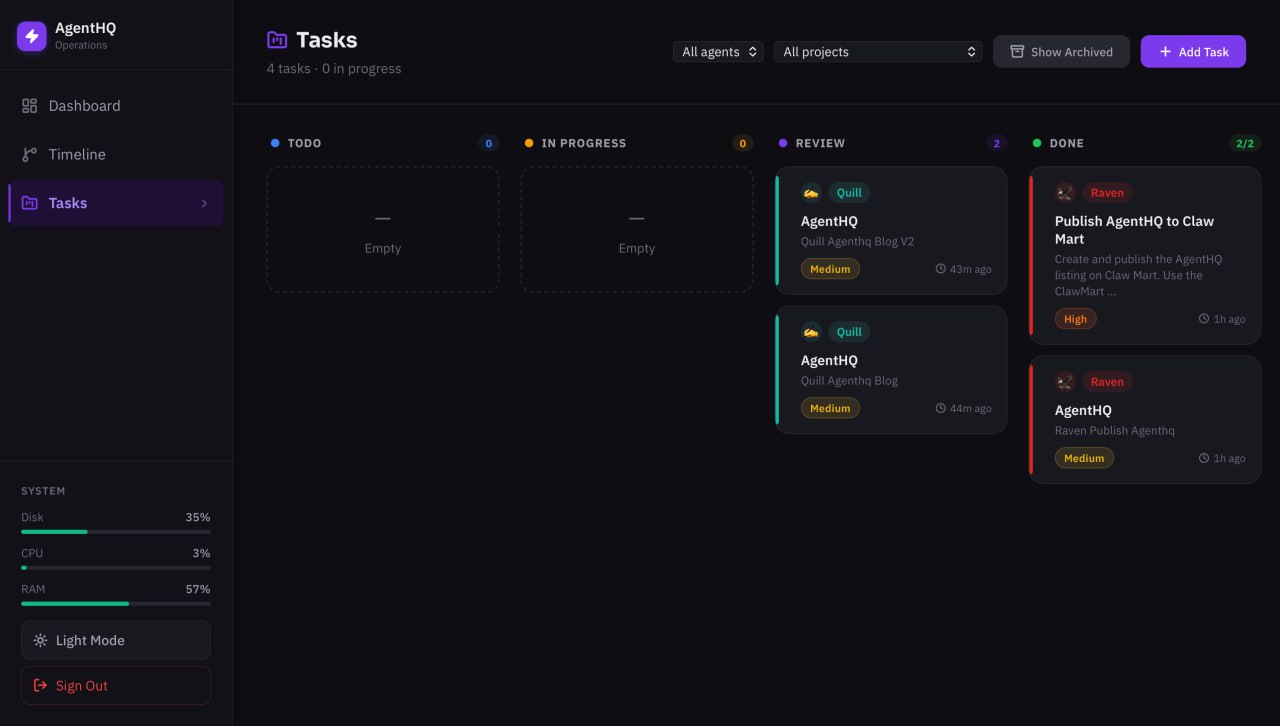The image size is (1280, 726).
Task: Click Raven's avatar on Publish AgentHQ card
Action: (x=1064, y=192)
